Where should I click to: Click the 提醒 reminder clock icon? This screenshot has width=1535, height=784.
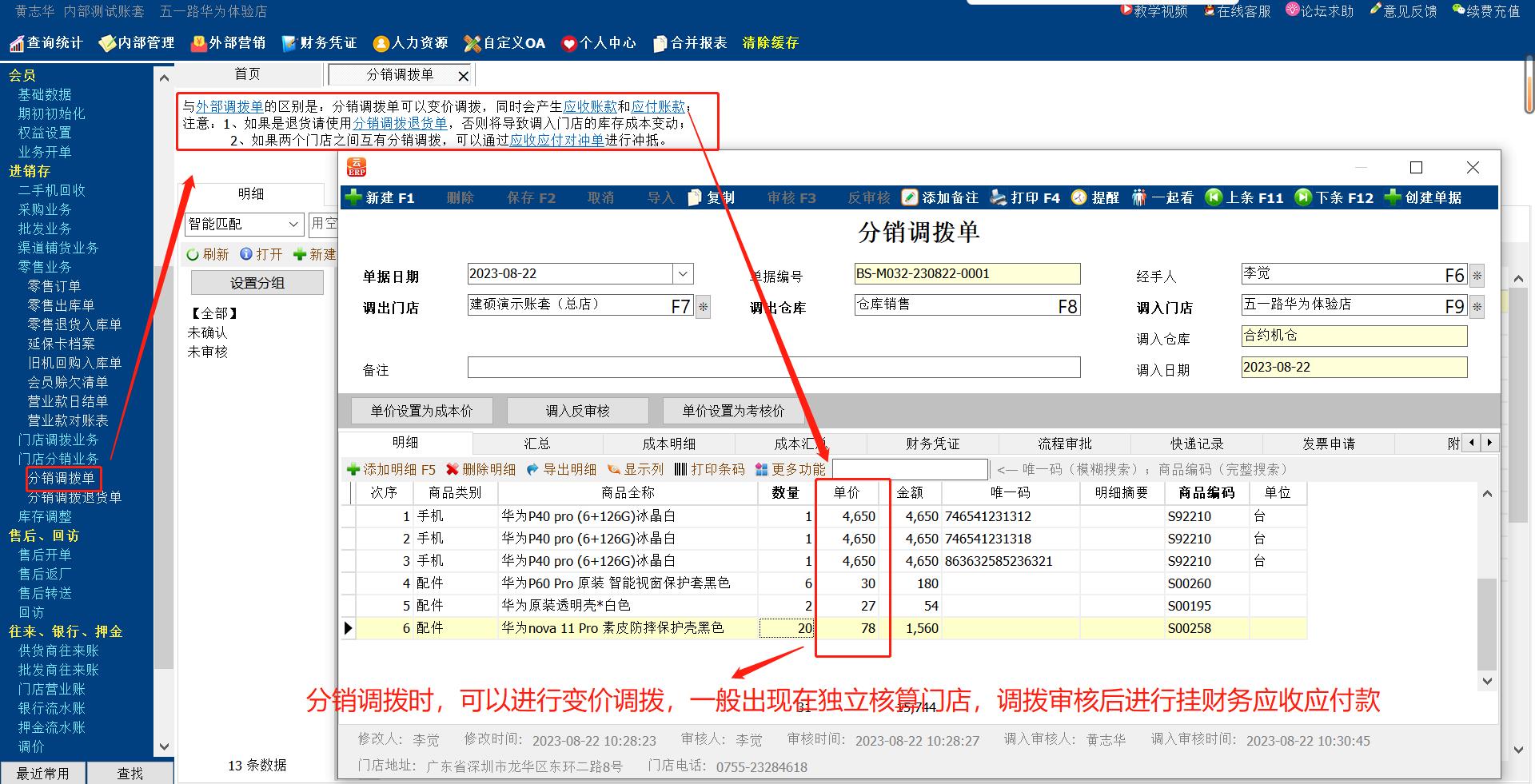[1079, 197]
